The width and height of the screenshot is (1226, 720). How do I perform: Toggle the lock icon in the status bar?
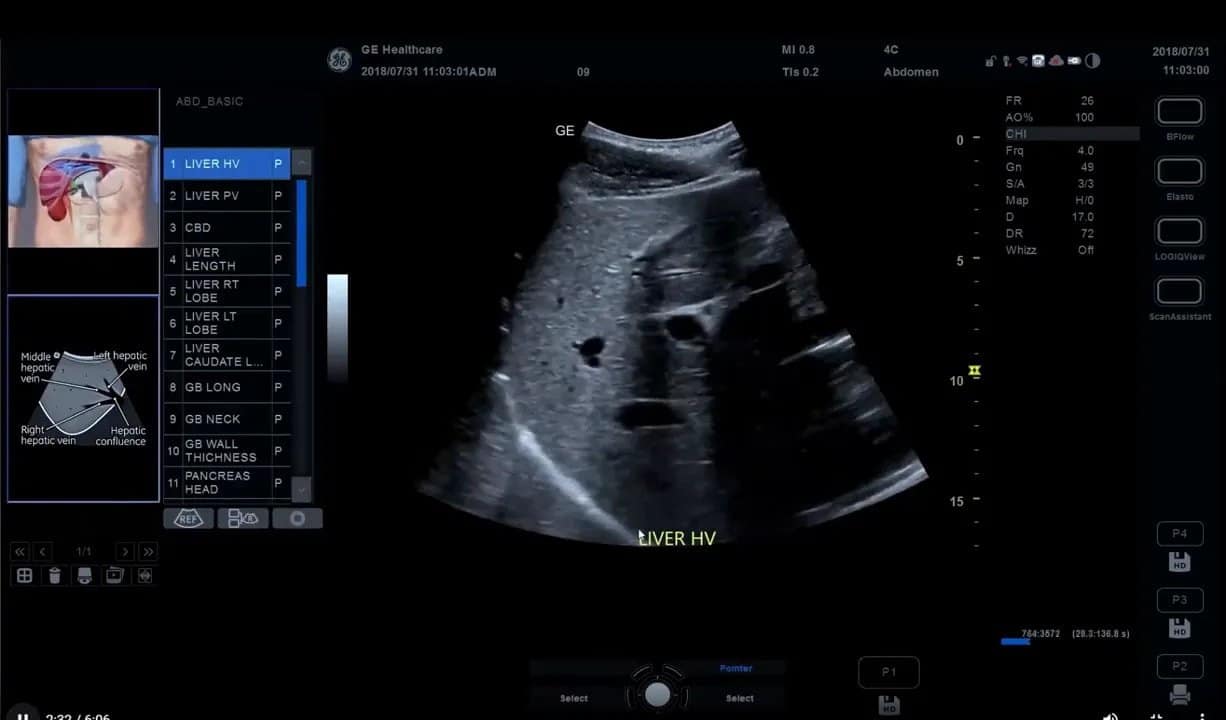pyautogui.click(x=991, y=60)
